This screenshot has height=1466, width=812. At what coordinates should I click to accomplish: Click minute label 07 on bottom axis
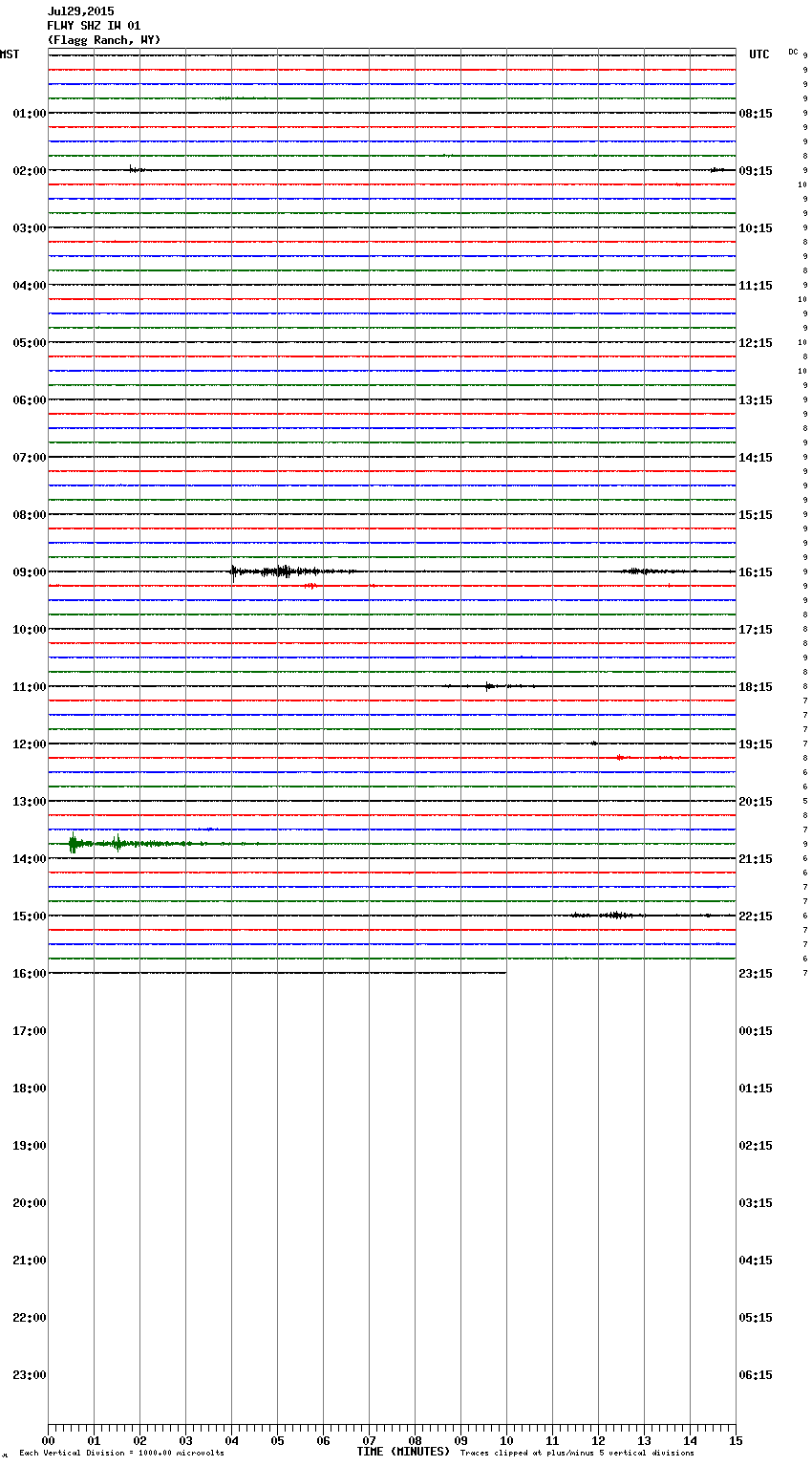click(x=369, y=1440)
